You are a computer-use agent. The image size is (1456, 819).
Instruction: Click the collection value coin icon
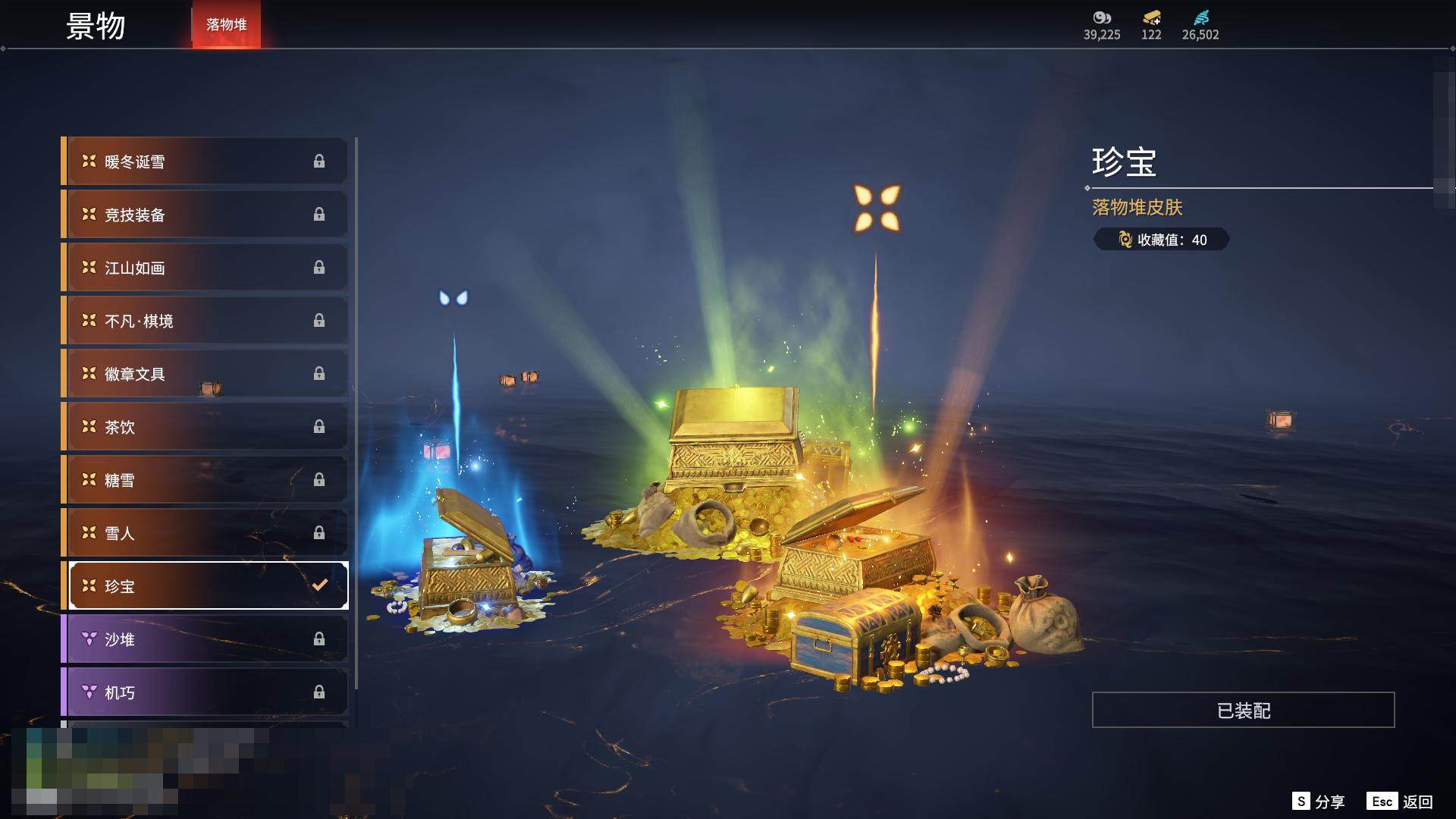pos(1125,240)
